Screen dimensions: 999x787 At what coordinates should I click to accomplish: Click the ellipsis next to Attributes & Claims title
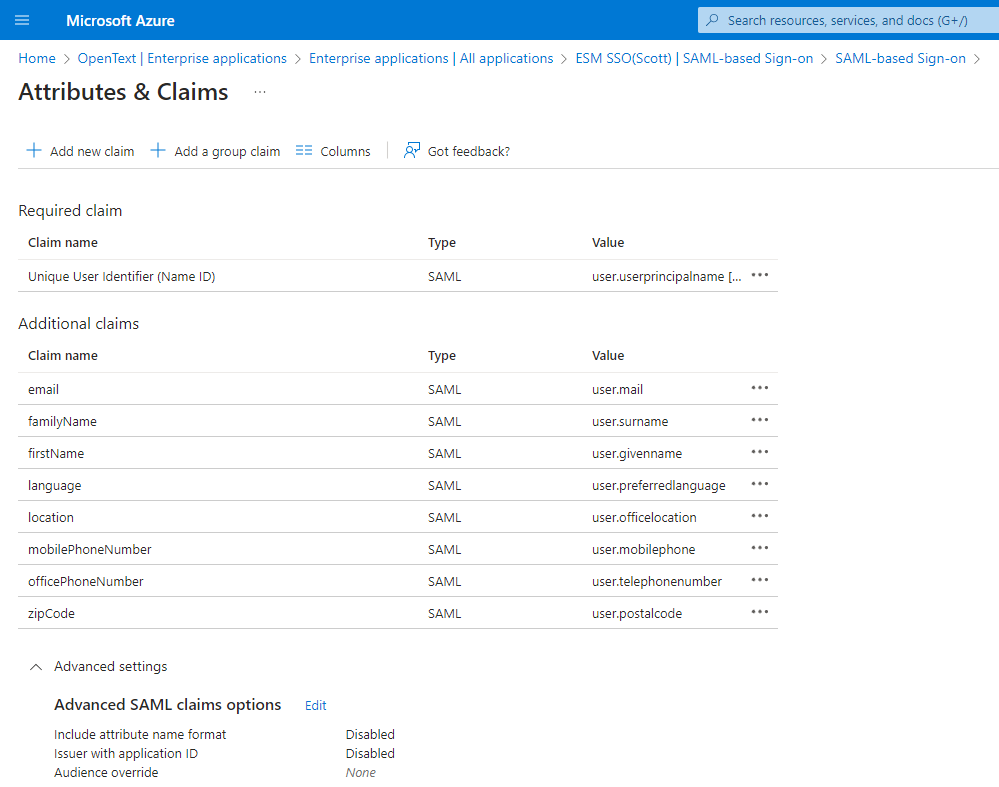(x=259, y=91)
